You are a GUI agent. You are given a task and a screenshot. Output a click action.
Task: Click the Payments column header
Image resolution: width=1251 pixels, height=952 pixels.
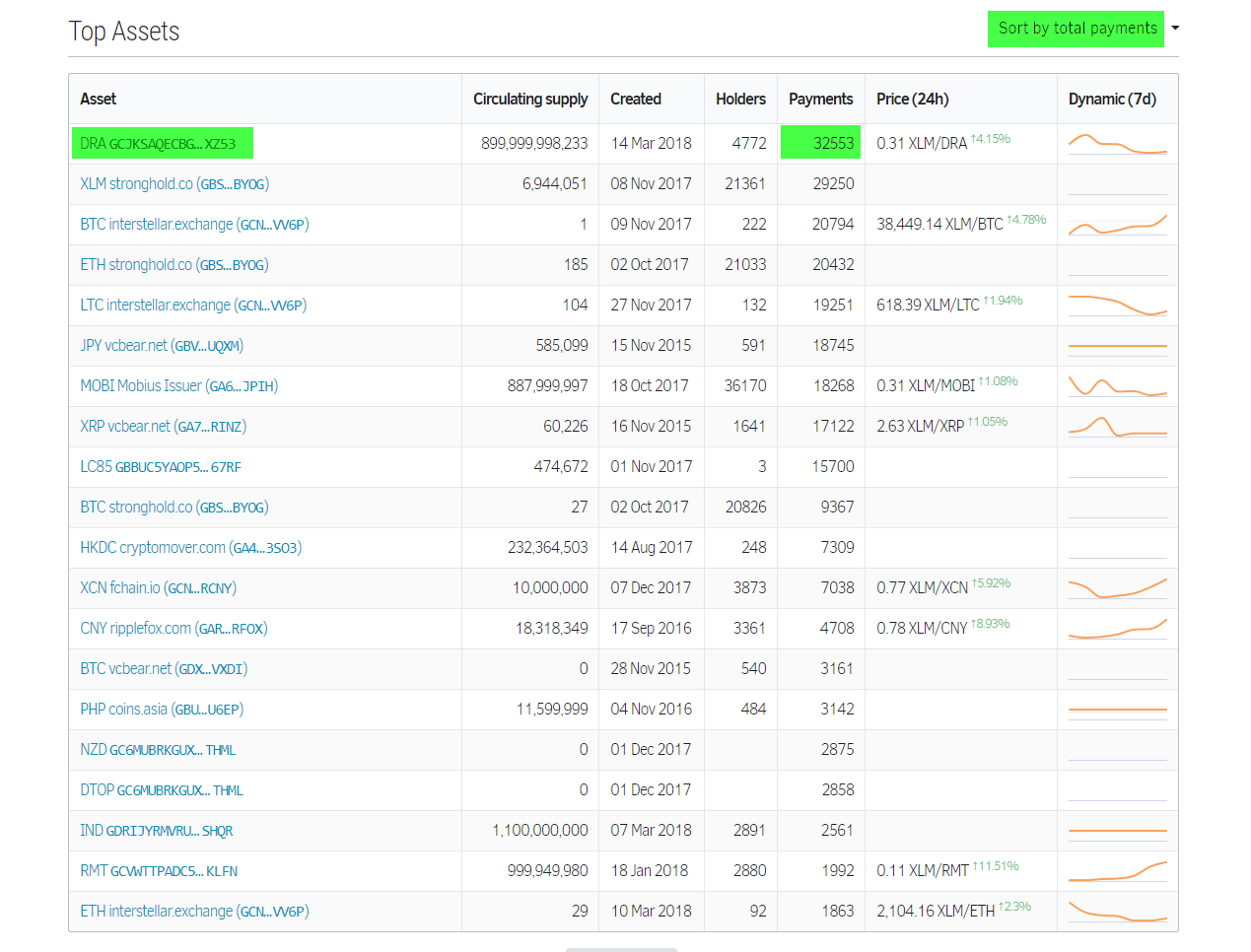click(820, 99)
